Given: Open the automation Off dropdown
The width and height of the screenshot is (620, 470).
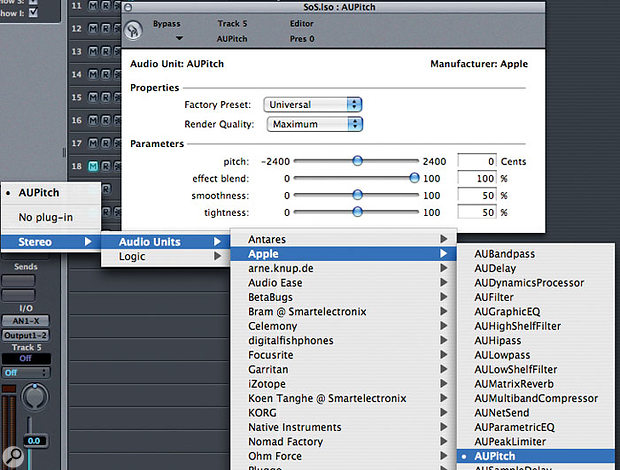Looking at the screenshot, I should click(x=26, y=372).
